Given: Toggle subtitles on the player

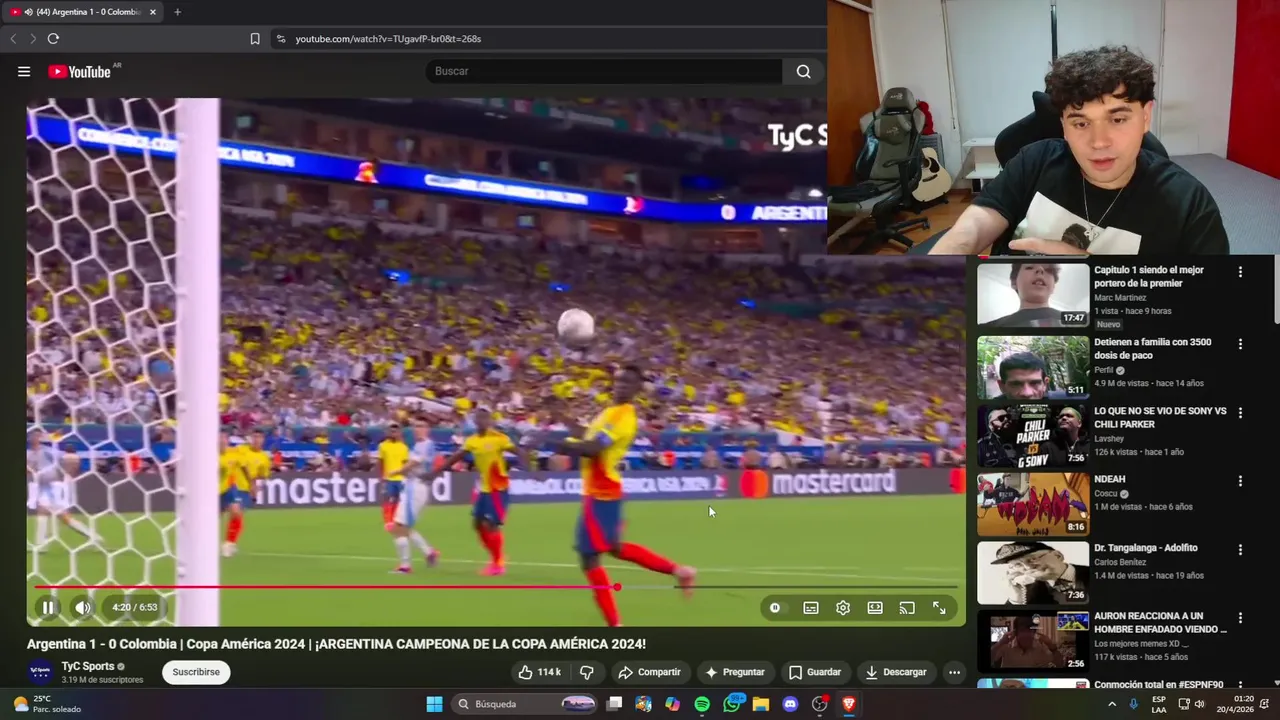Looking at the screenshot, I should pos(811,607).
